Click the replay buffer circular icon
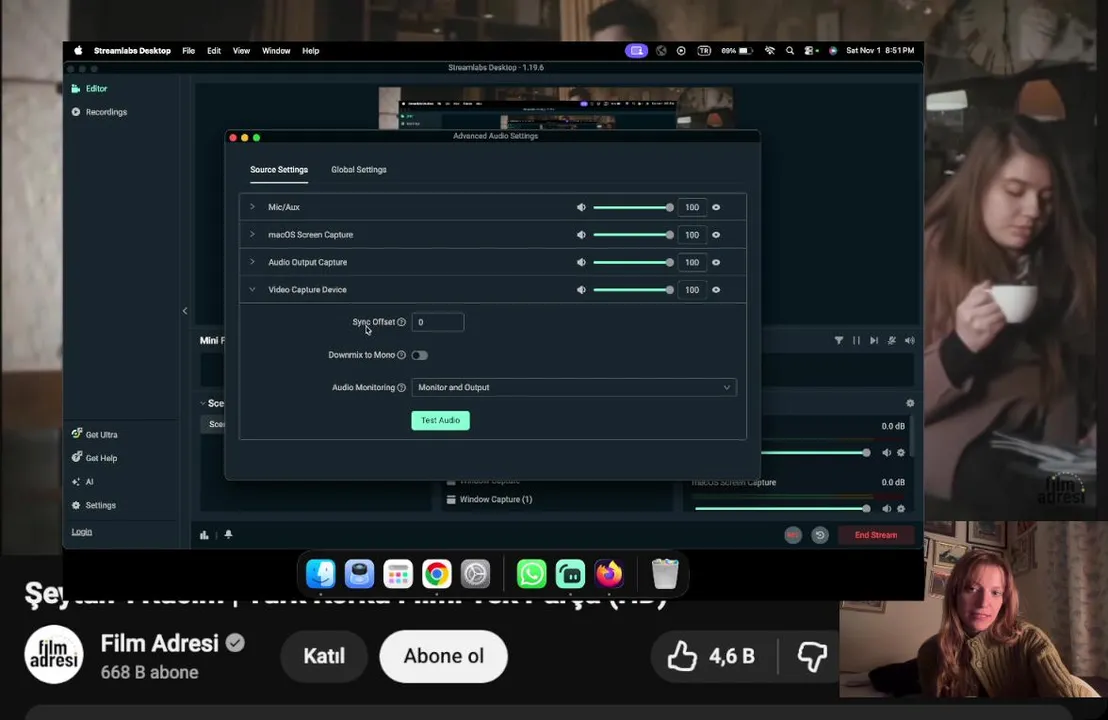 coord(820,535)
